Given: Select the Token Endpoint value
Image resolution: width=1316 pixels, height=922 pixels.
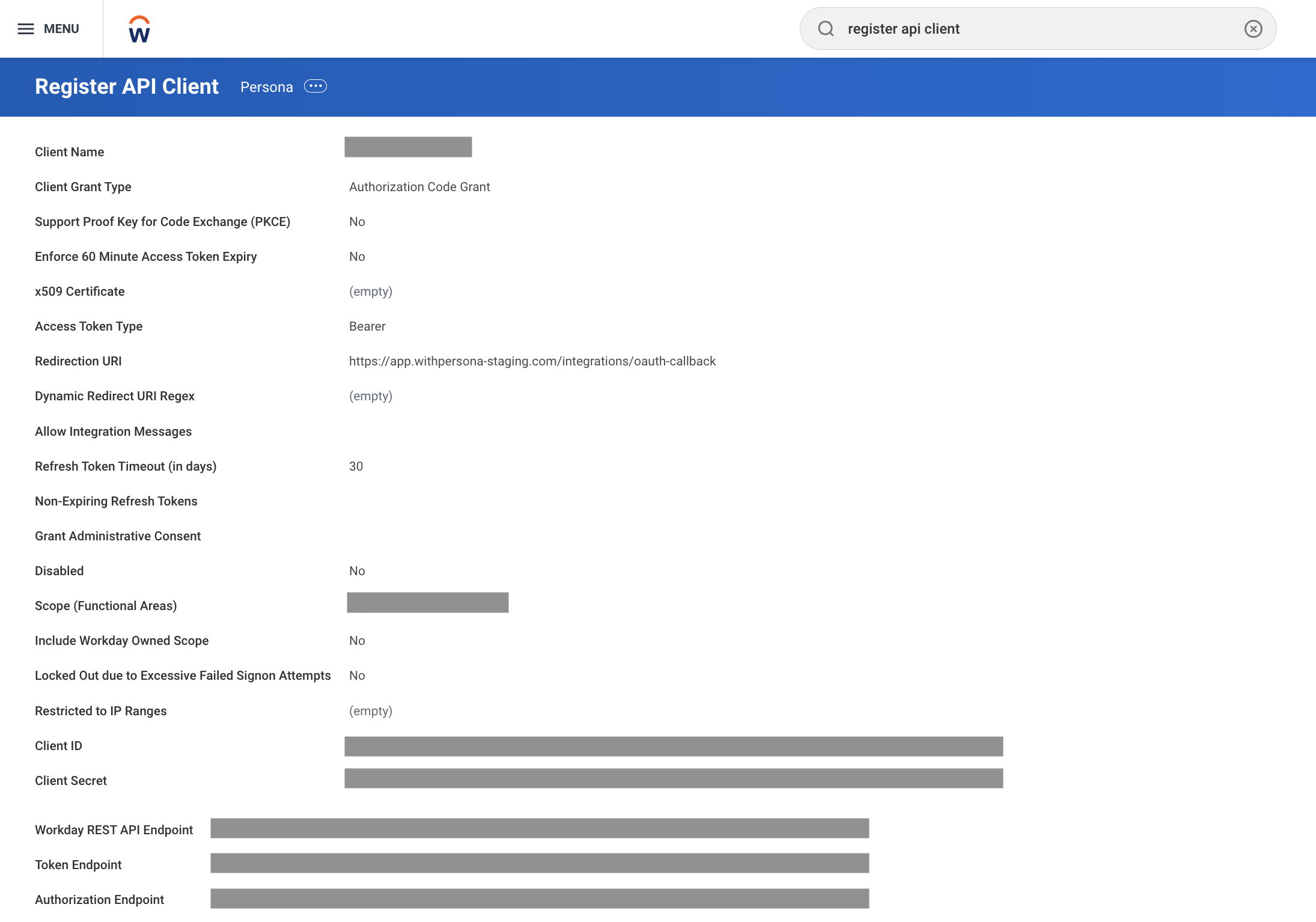Looking at the screenshot, I should pyautogui.click(x=538, y=864).
